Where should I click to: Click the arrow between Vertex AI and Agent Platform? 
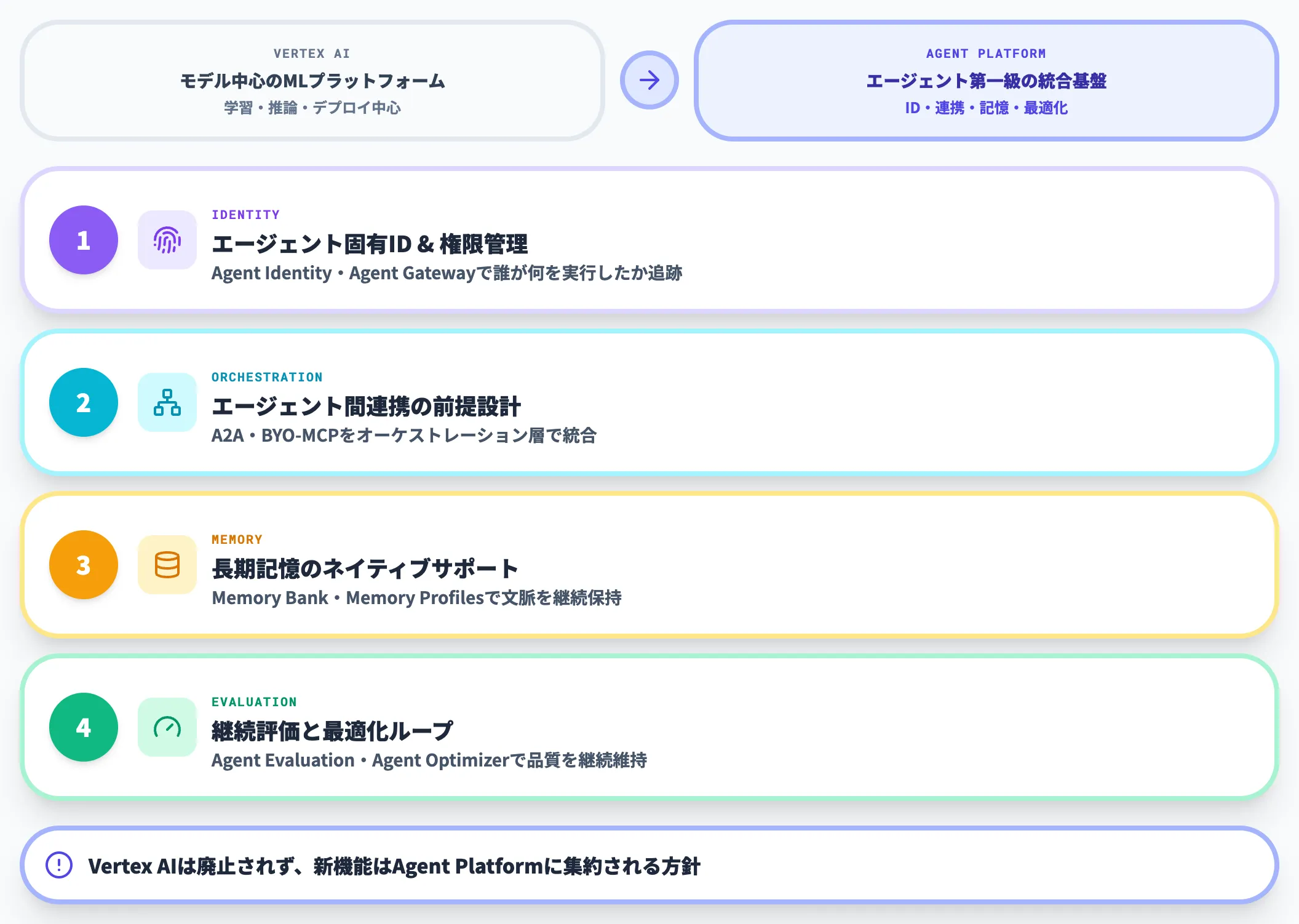tap(649, 80)
